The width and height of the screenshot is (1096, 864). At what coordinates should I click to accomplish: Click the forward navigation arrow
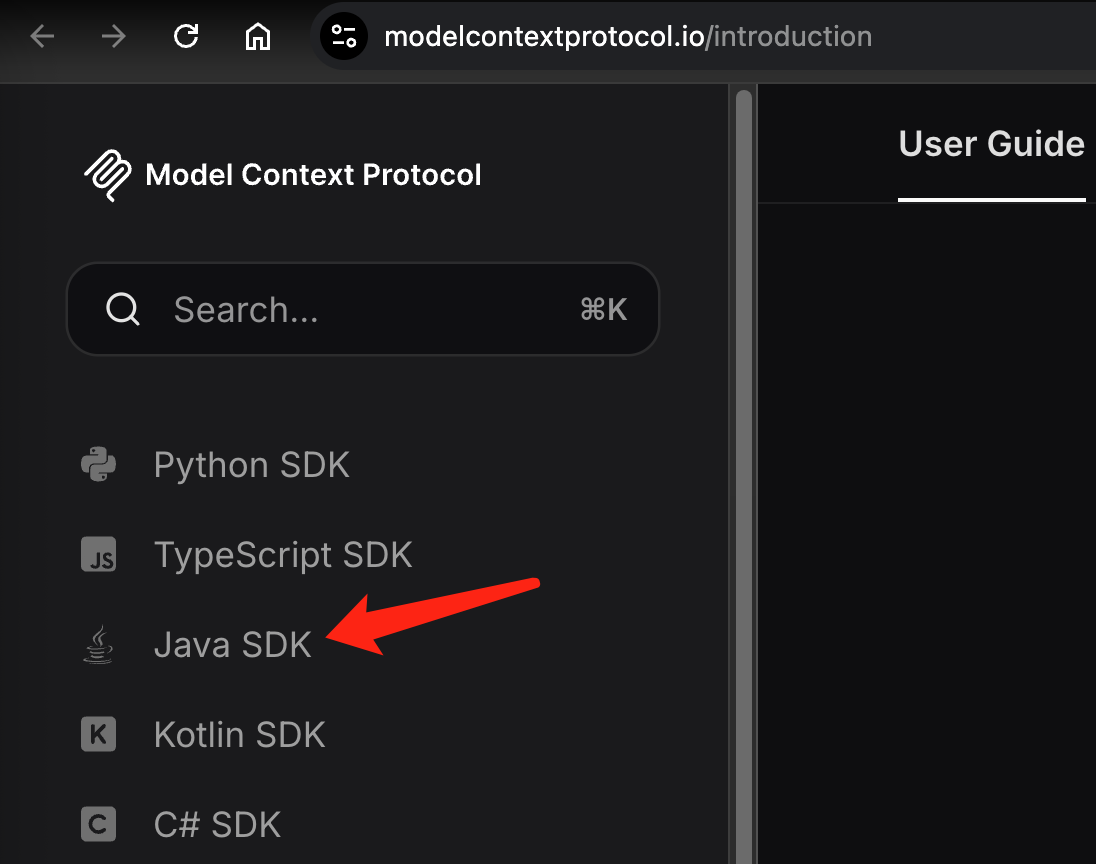113,36
